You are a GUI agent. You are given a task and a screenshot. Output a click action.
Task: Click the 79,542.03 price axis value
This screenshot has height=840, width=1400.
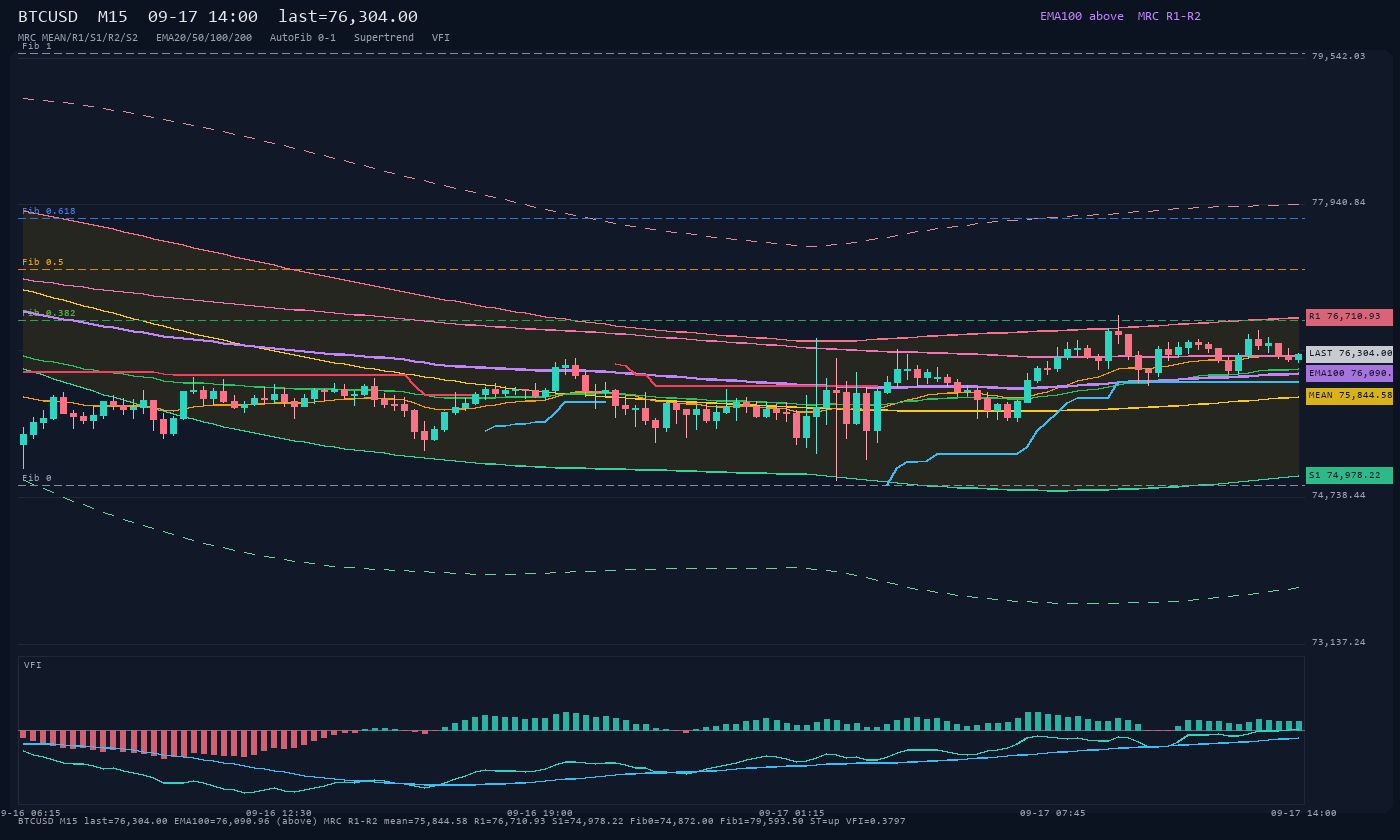[1338, 56]
